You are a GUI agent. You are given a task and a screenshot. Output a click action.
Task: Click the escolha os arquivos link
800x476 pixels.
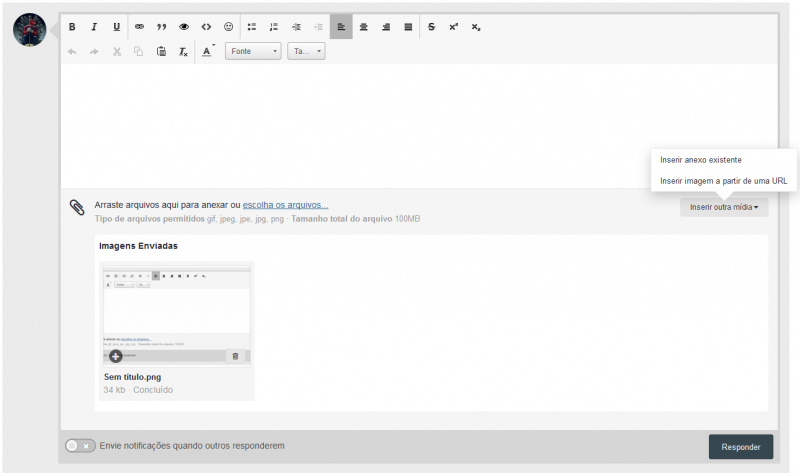click(x=285, y=204)
